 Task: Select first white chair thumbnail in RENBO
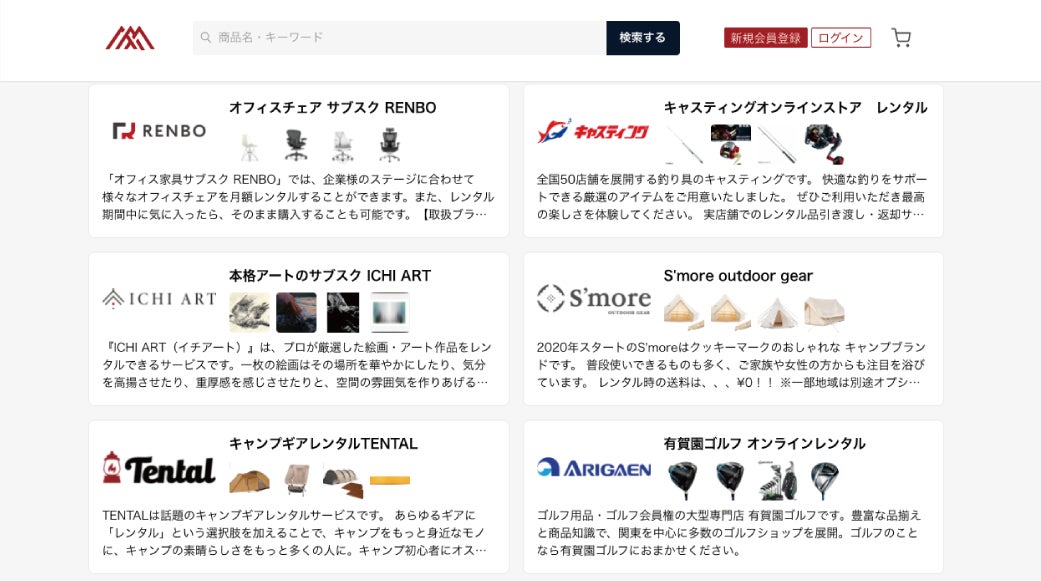[x=250, y=145]
